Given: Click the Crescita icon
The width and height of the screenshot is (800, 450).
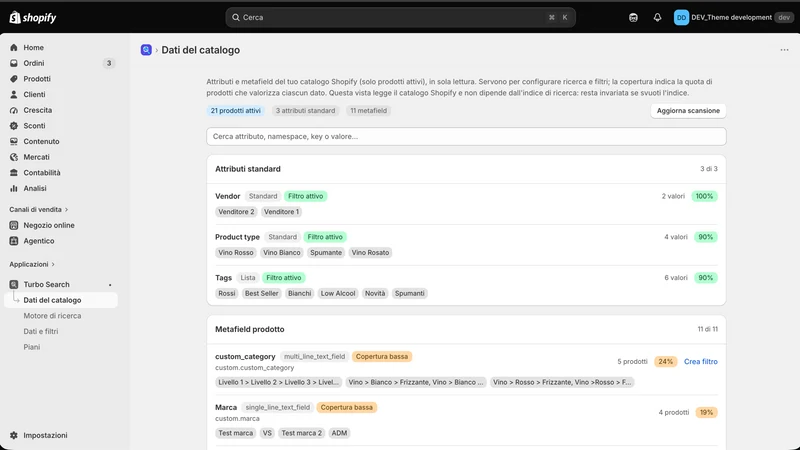Looking at the screenshot, I should 14,110.
